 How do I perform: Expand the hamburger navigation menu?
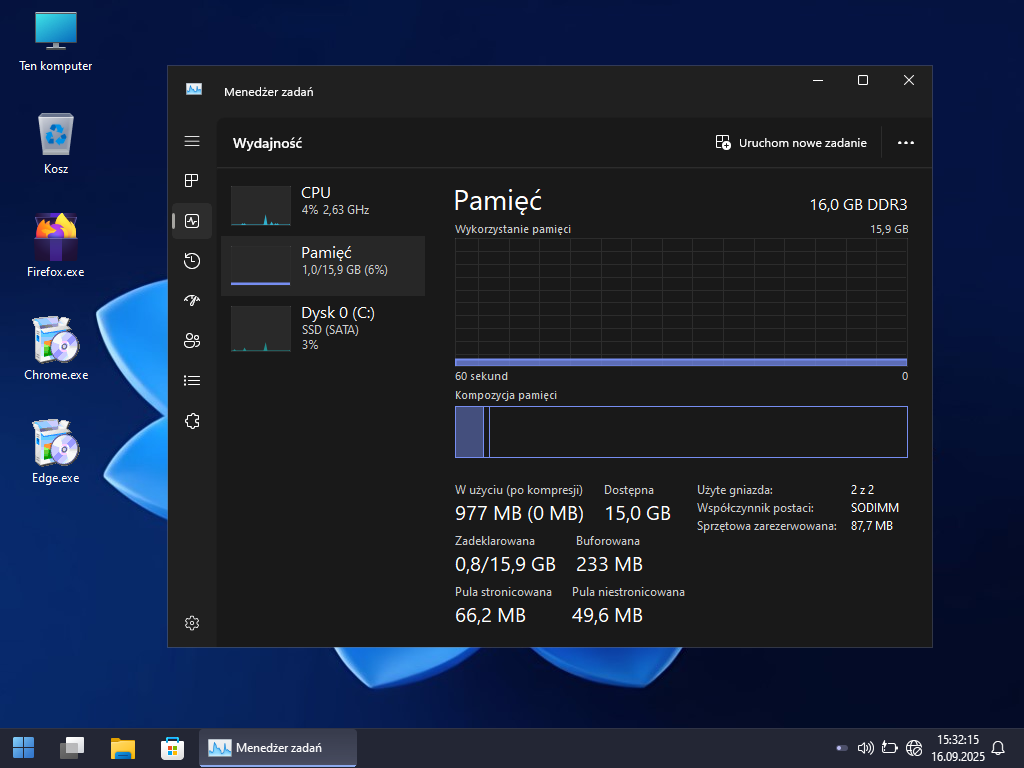[x=192, y=142]
